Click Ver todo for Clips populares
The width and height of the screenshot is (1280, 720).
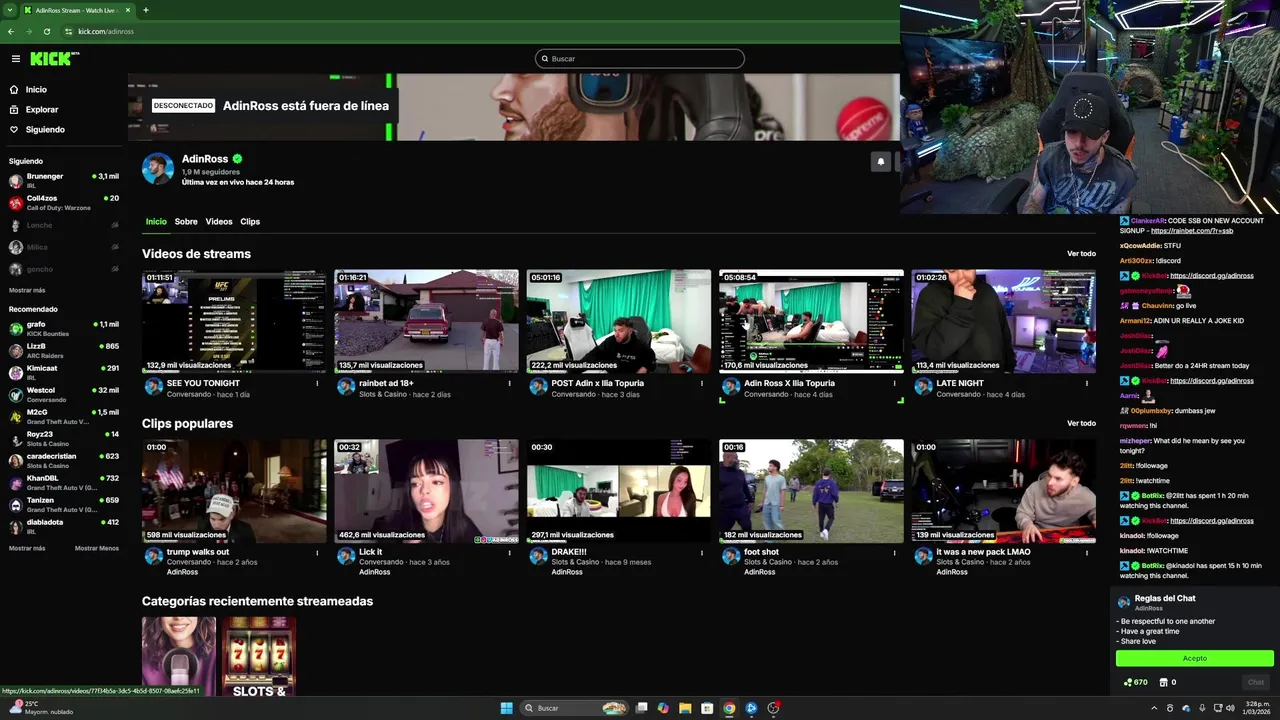tap(1081, 423)
